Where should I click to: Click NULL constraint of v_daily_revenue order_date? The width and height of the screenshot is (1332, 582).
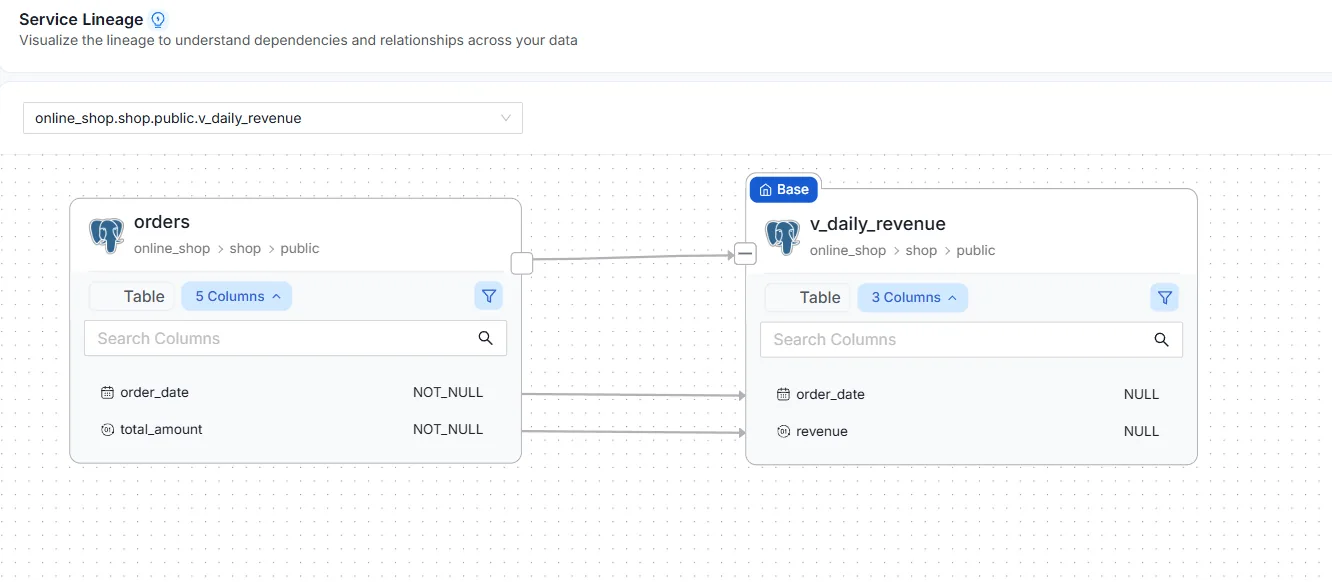[1141, 394]
